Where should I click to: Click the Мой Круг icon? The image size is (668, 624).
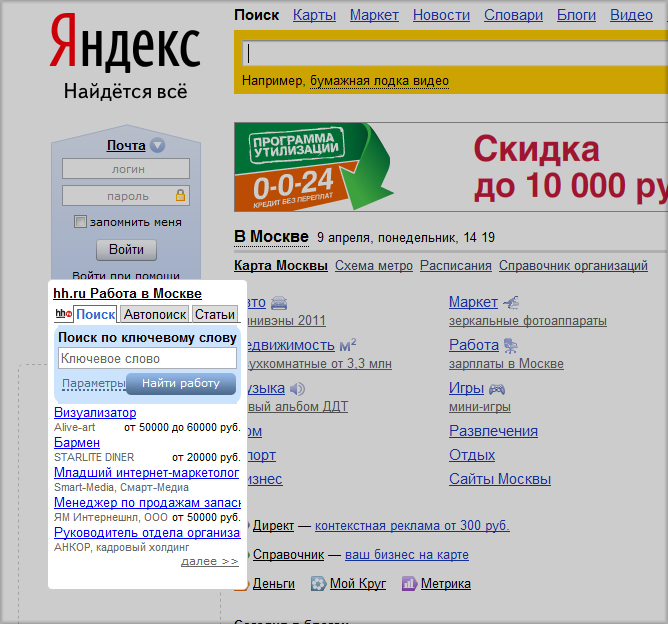[x=318, y=583]
